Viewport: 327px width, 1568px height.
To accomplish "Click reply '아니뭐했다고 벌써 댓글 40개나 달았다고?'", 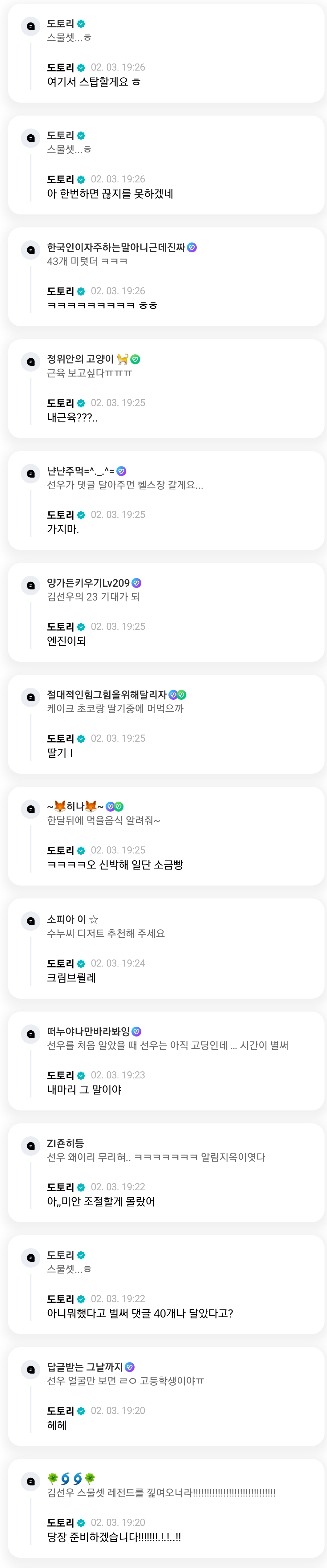I will pos(140,1313).
